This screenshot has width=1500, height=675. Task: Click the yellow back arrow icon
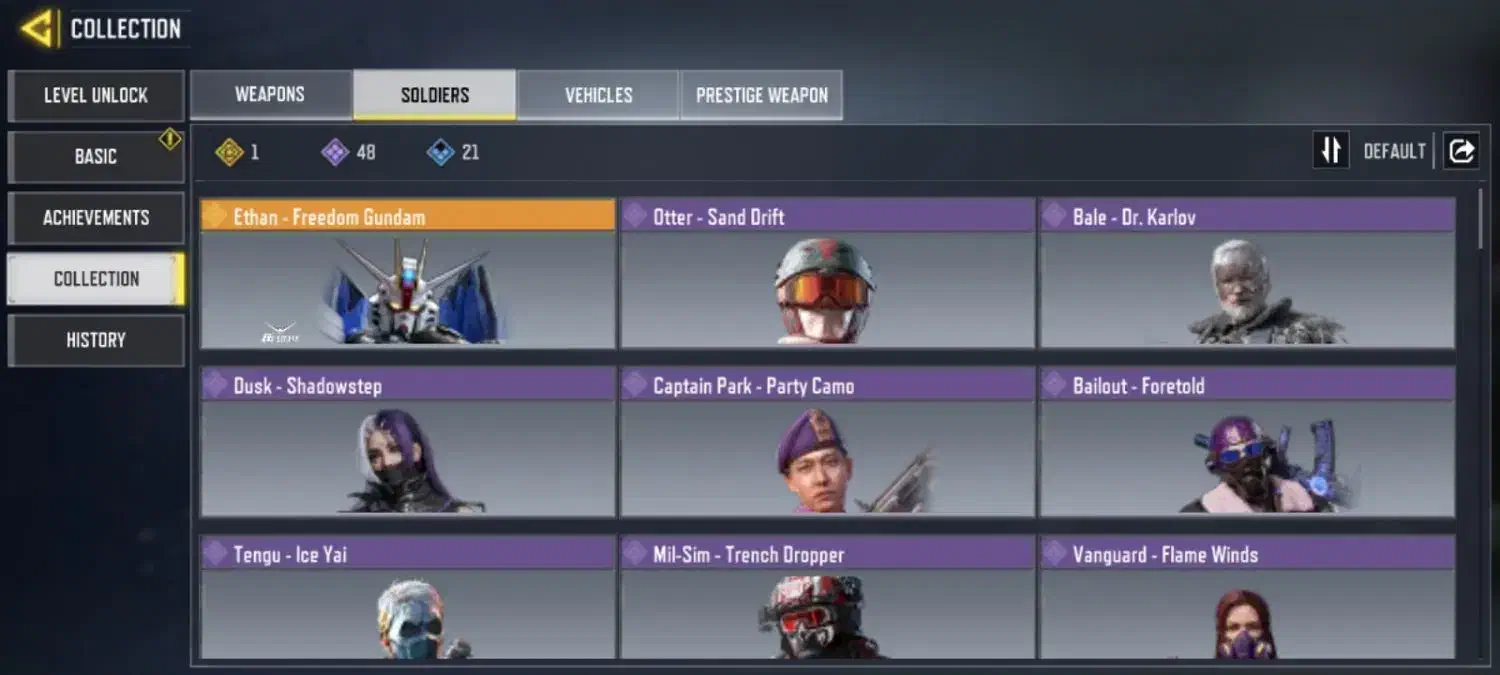click(38, 28)
